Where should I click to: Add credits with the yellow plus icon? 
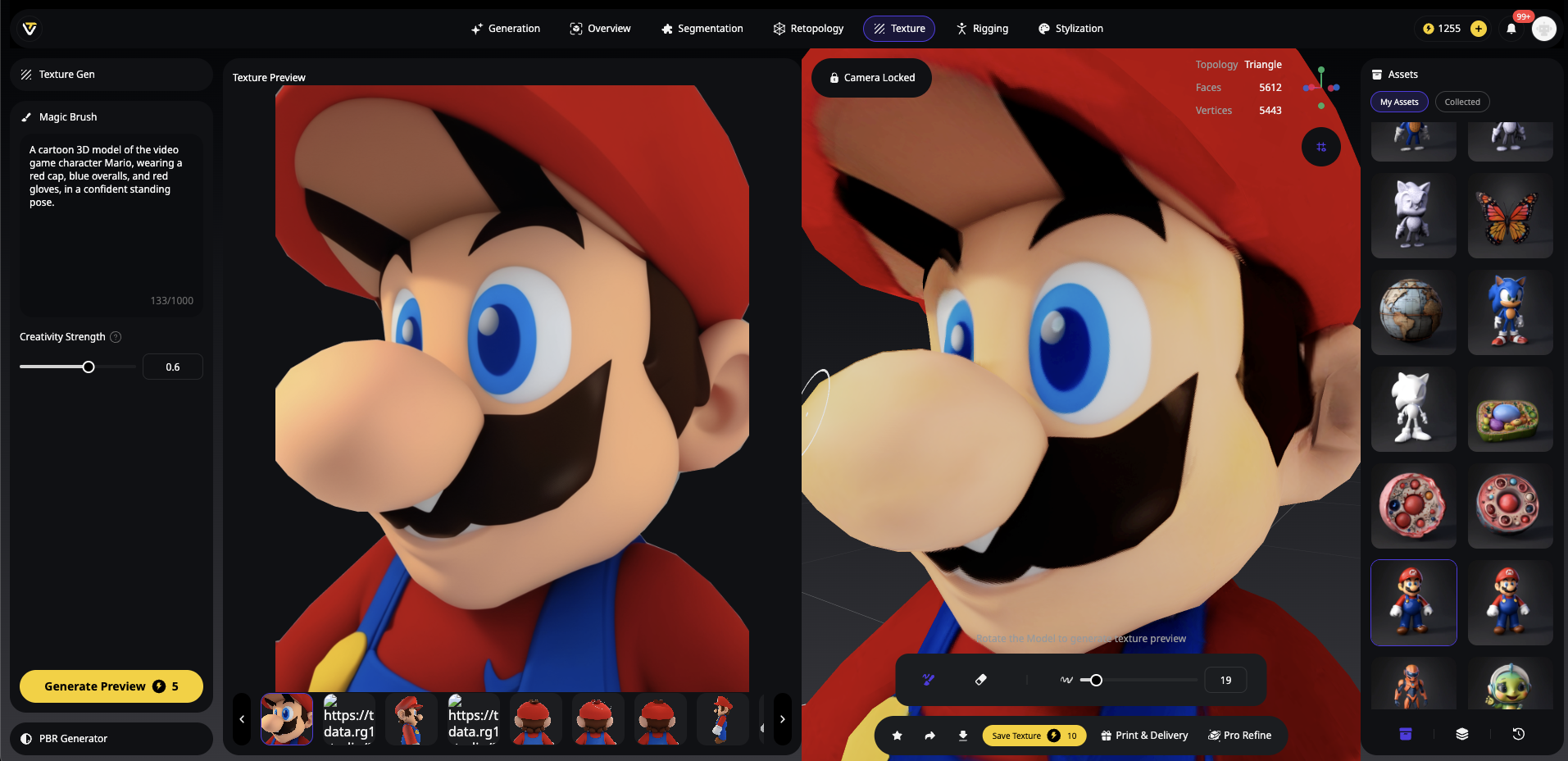(1479, 29)
